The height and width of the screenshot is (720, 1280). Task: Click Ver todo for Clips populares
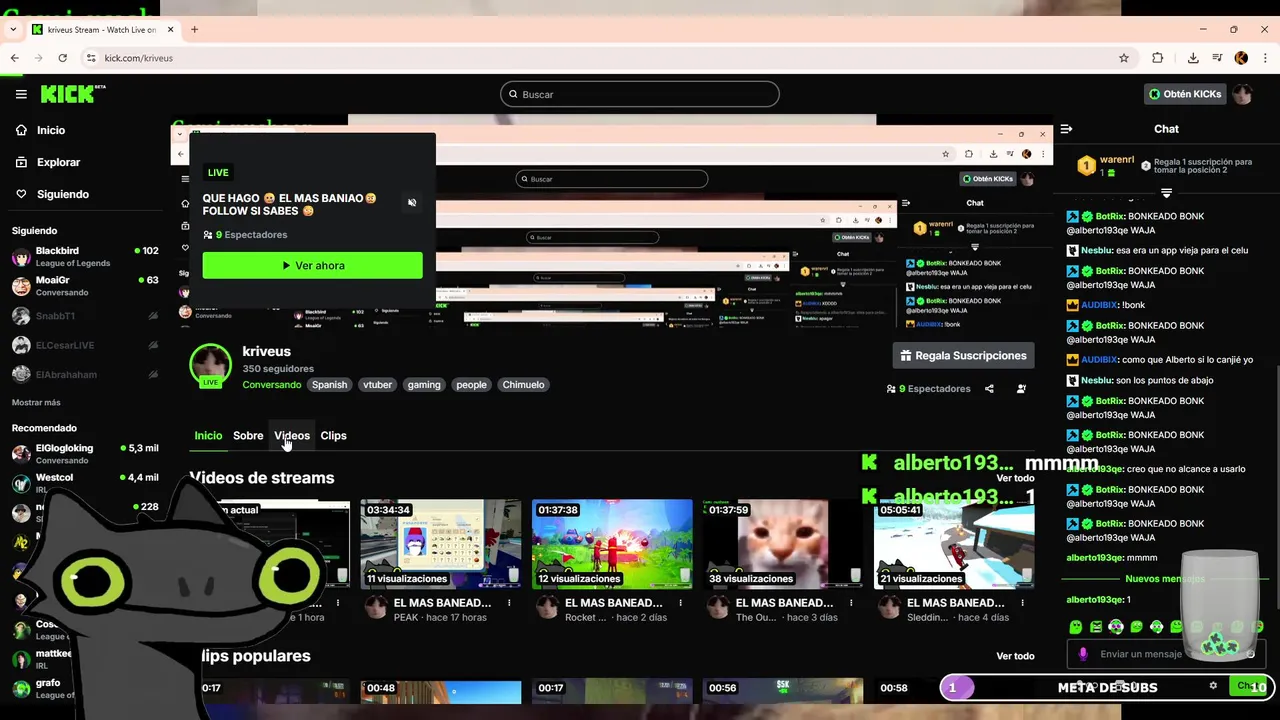click(1015, 656)
